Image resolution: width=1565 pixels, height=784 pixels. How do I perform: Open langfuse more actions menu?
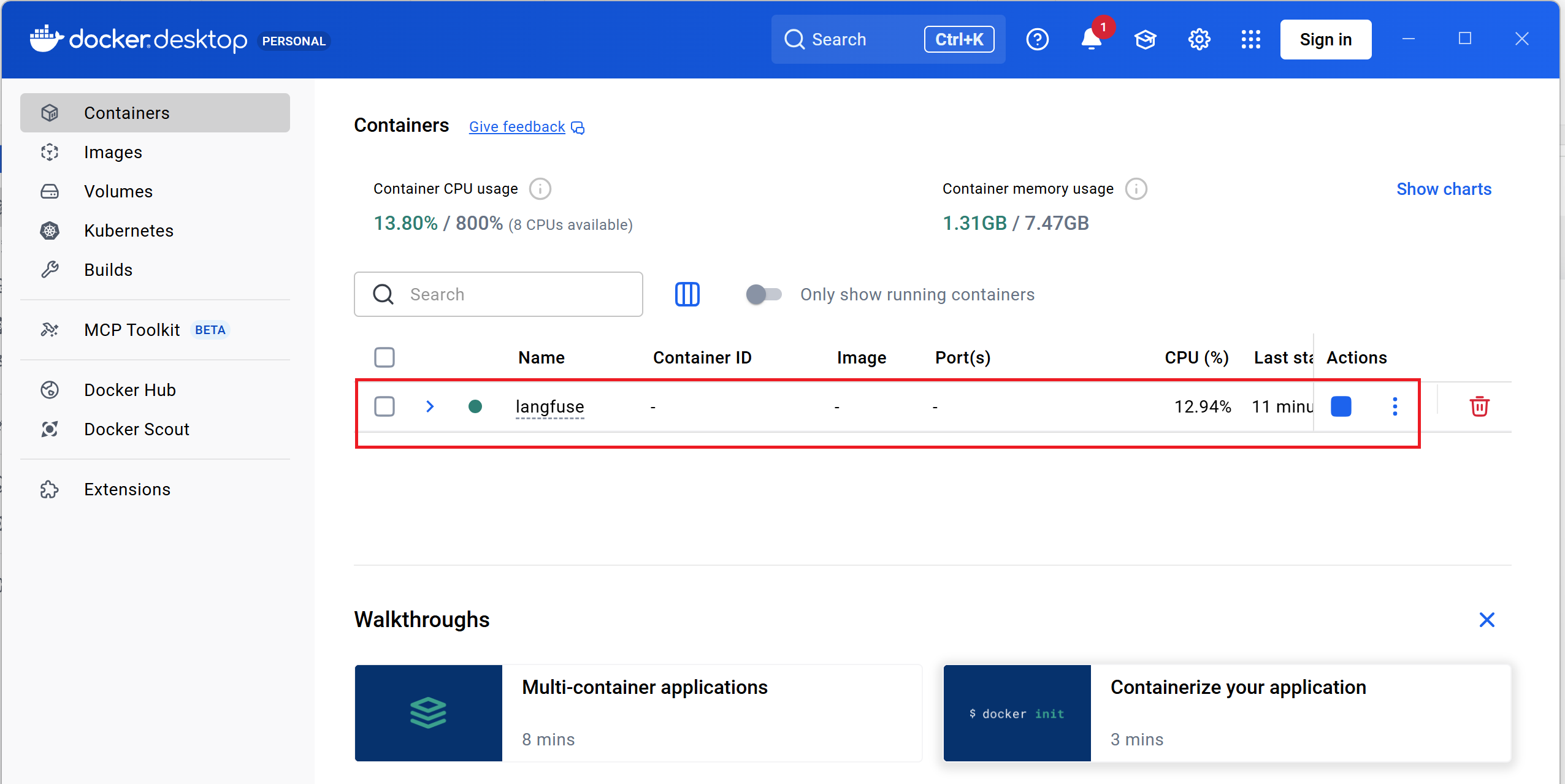click(x=1395, y=406)
